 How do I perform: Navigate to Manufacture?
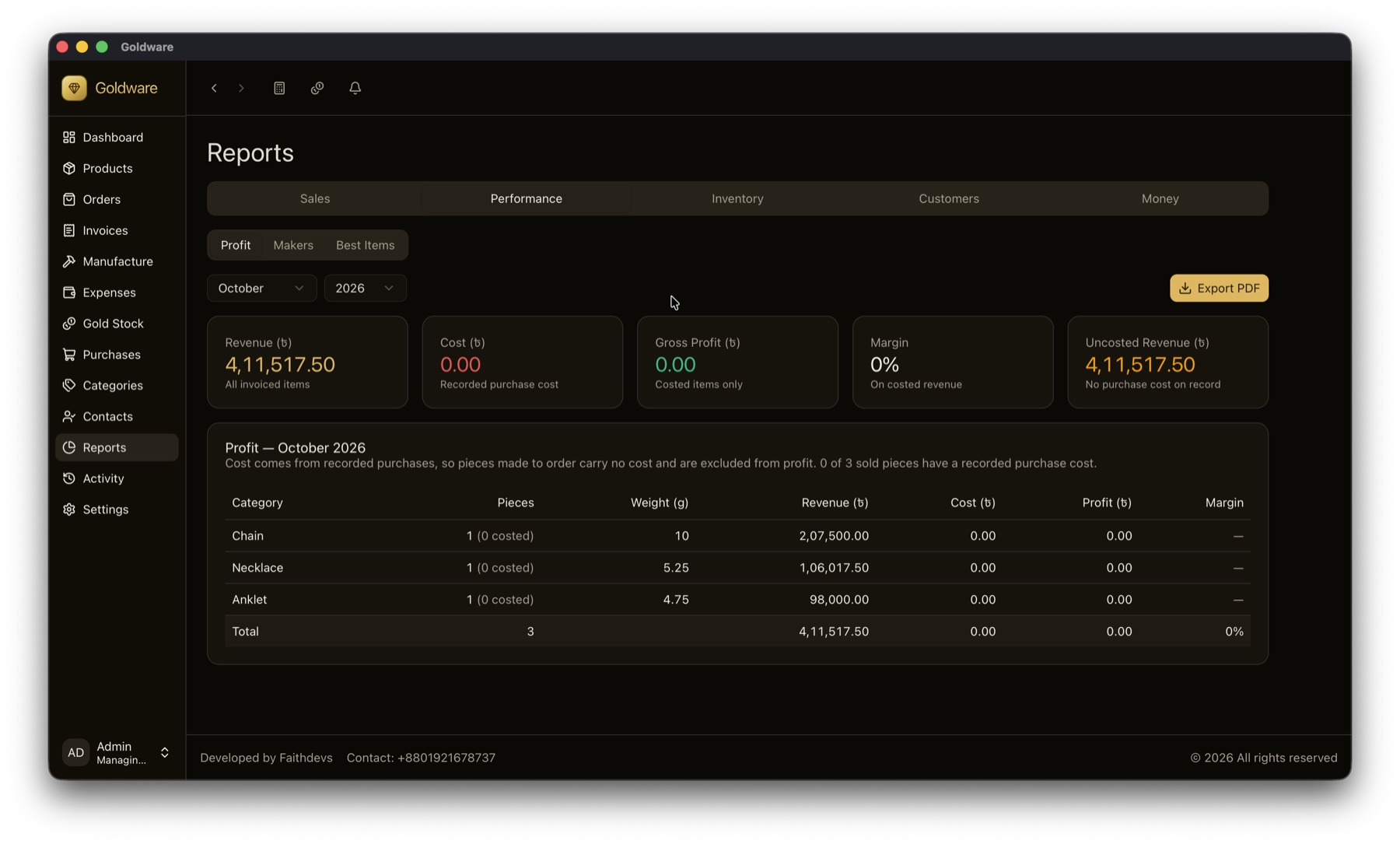(x=117, y=261)
